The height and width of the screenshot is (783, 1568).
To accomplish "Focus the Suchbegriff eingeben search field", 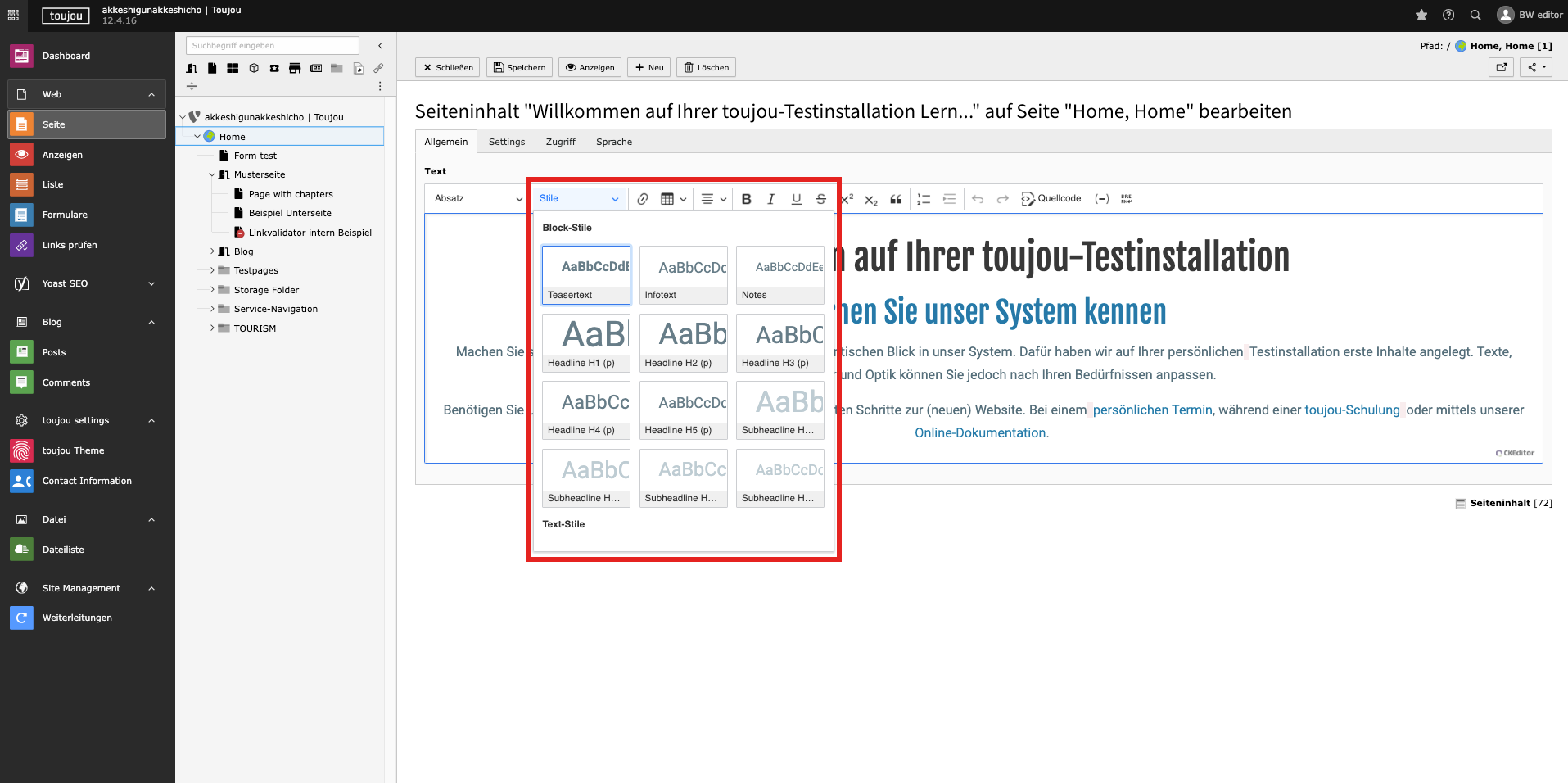I will click(x=273, y=46).
